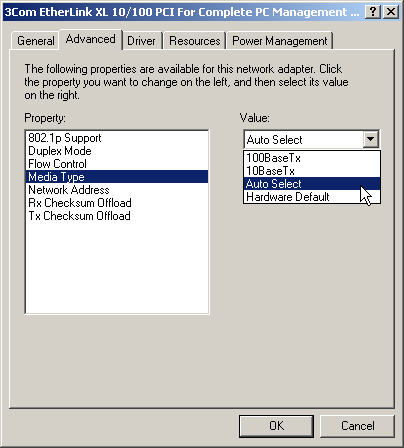
Task: Select the Advanced tab
Action: 91,39
